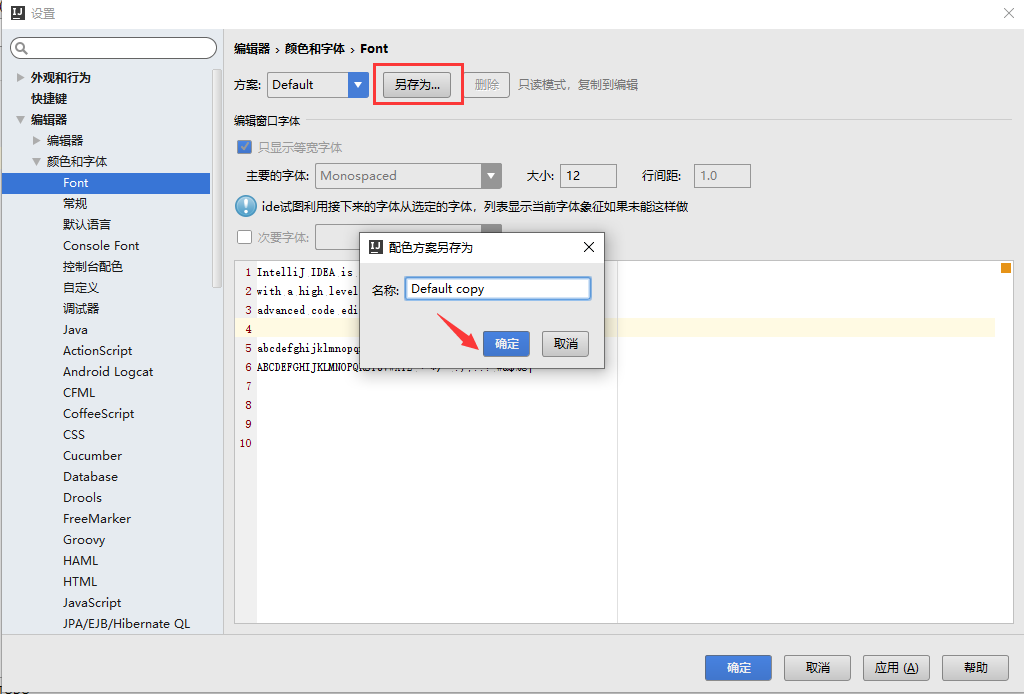Click the IntelliJ logo in the Settings title bar

(x=18, y=13)
